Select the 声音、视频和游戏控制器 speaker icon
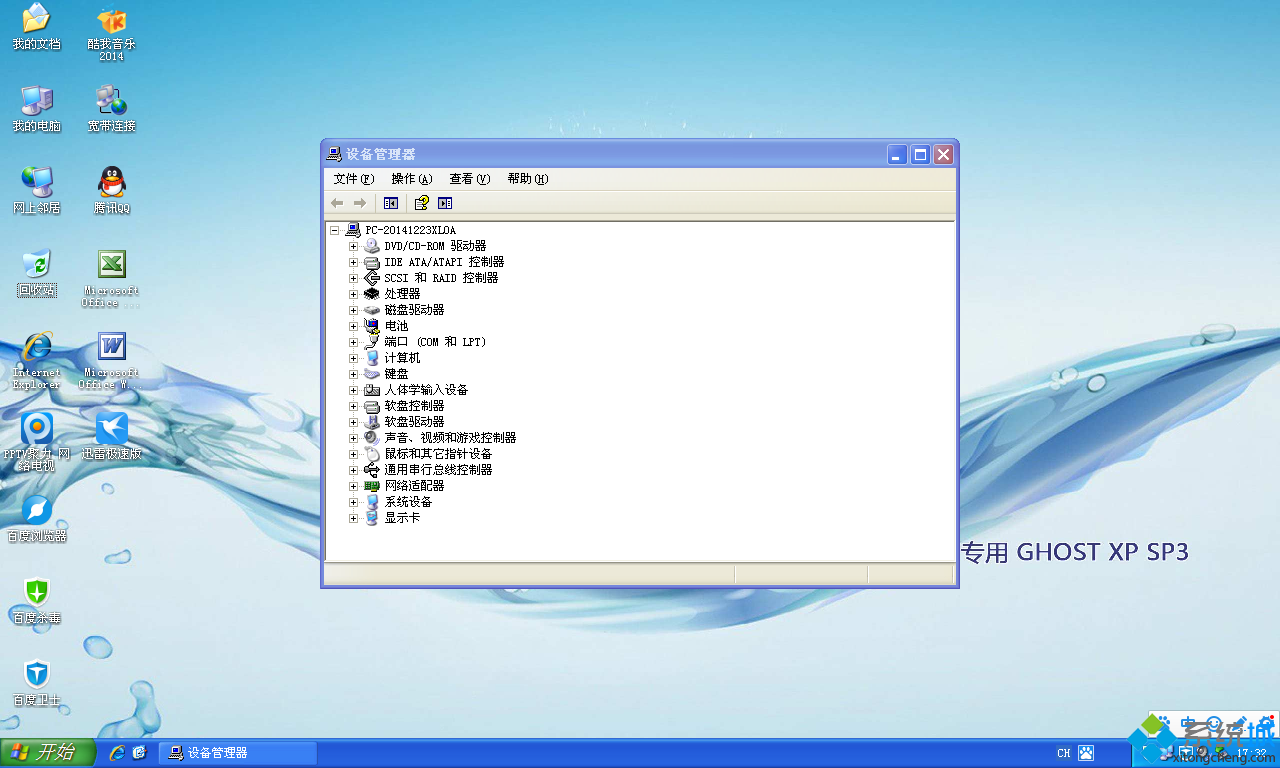Image resolution: width=1280 pixels, height=768 pixels. click(x=371, y=438)
